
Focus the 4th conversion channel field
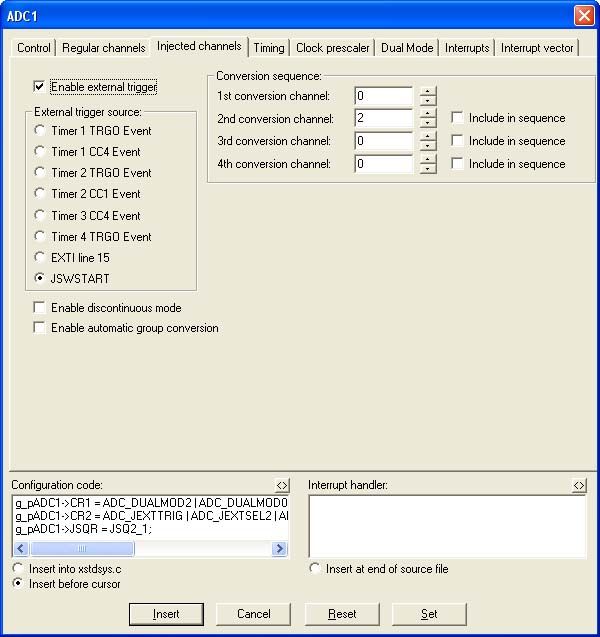pyautogui.click(x=383, y=164)
